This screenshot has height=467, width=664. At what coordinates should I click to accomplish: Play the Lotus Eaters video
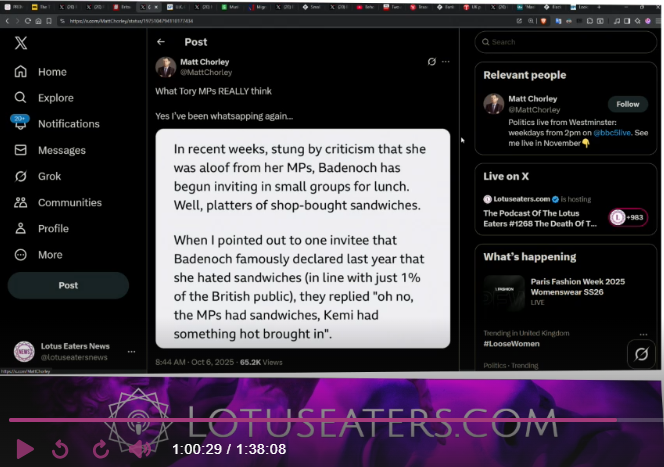coord(25,449)
